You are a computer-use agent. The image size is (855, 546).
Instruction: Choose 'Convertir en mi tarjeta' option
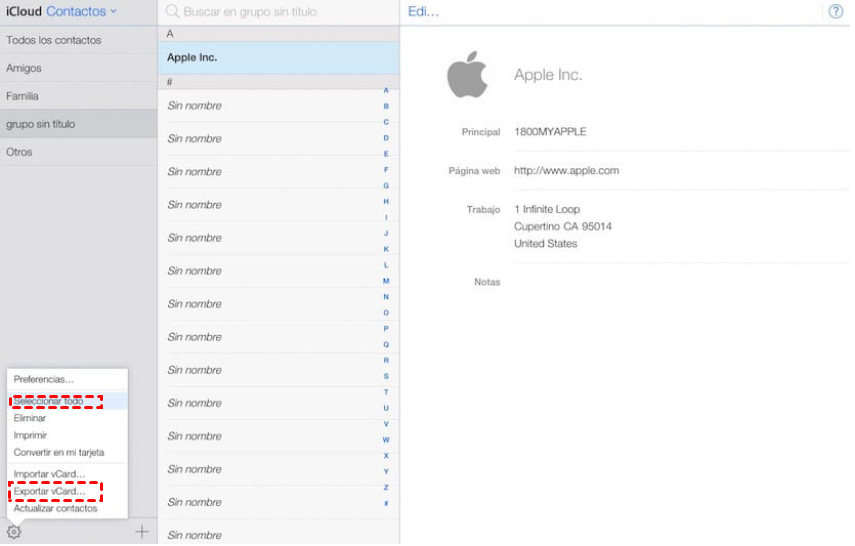[x=59, y=452]
